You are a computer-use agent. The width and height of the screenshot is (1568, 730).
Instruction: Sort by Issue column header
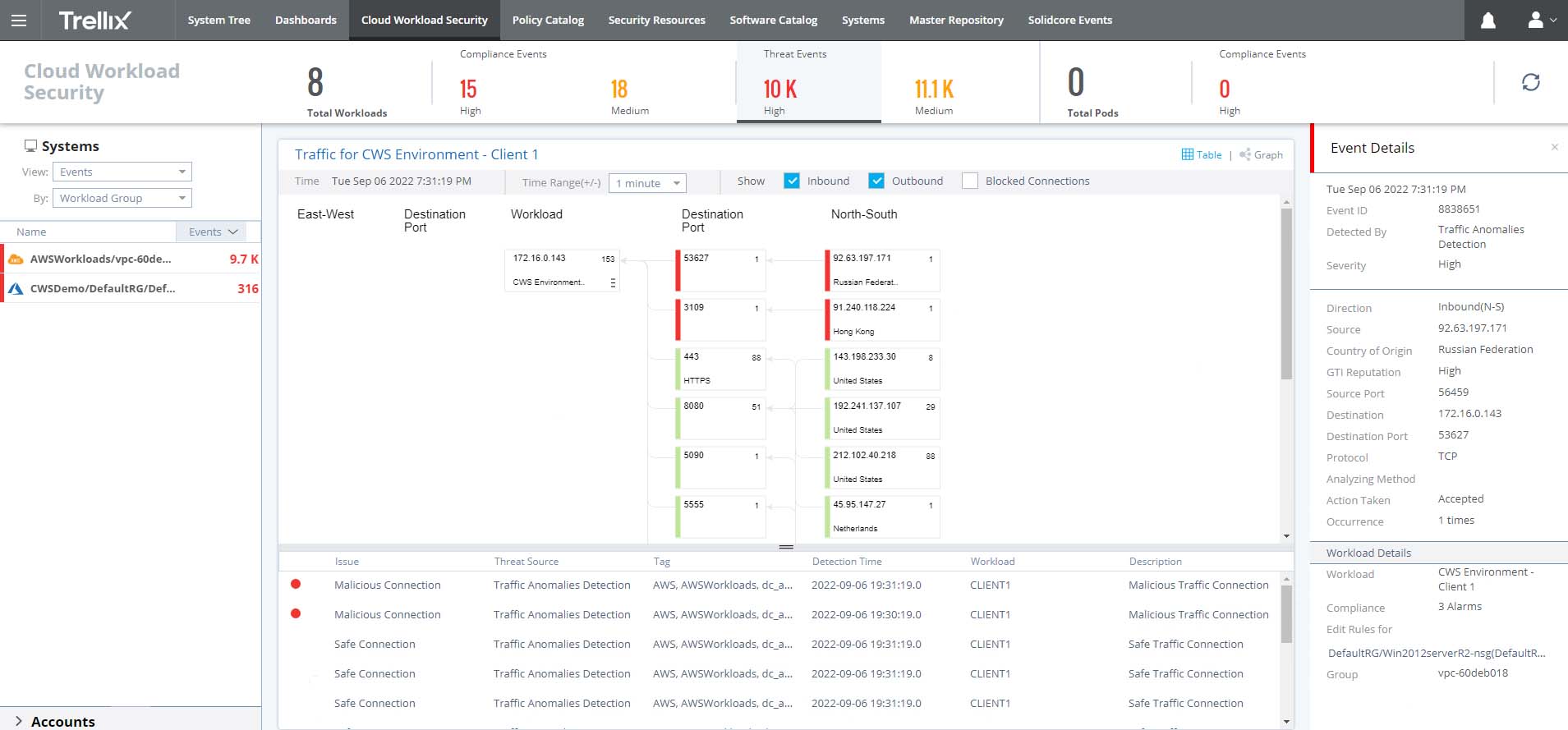[x=347, y=562]
